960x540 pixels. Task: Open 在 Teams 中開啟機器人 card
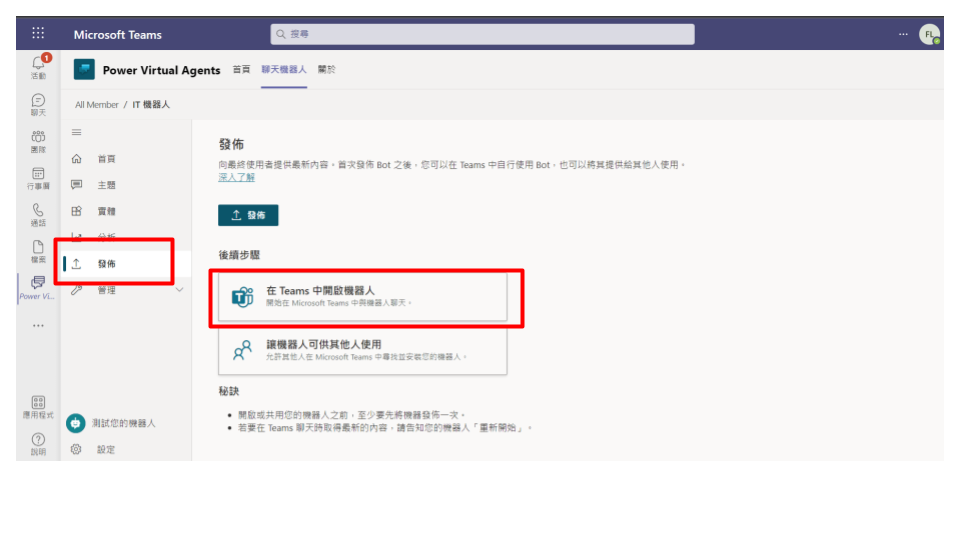pyautogui.click(x=362, y=296)
